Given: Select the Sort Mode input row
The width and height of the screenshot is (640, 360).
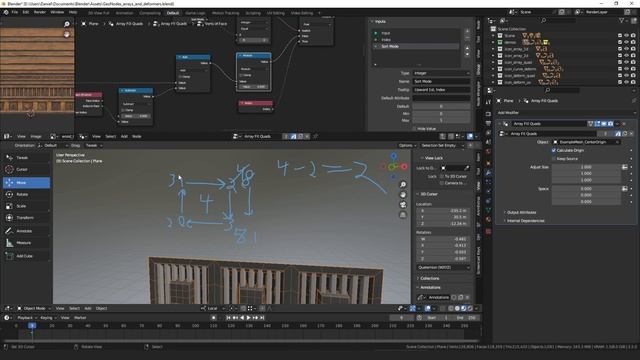Looking at the screenshot, I should pyautogui.click(x=416, y=47).
